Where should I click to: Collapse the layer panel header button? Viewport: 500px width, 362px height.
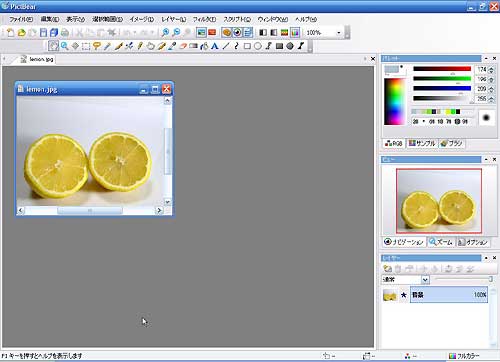[486, 258]
